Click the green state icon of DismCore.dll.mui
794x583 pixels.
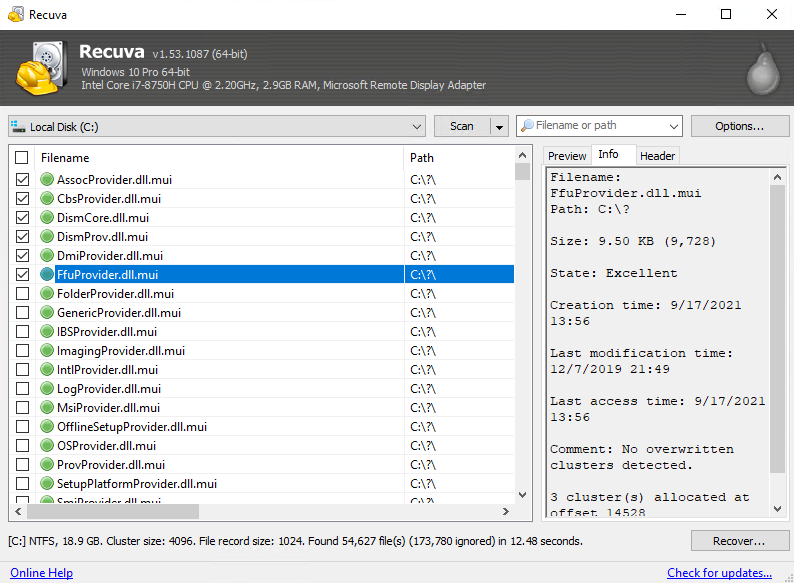coord(47,217)
